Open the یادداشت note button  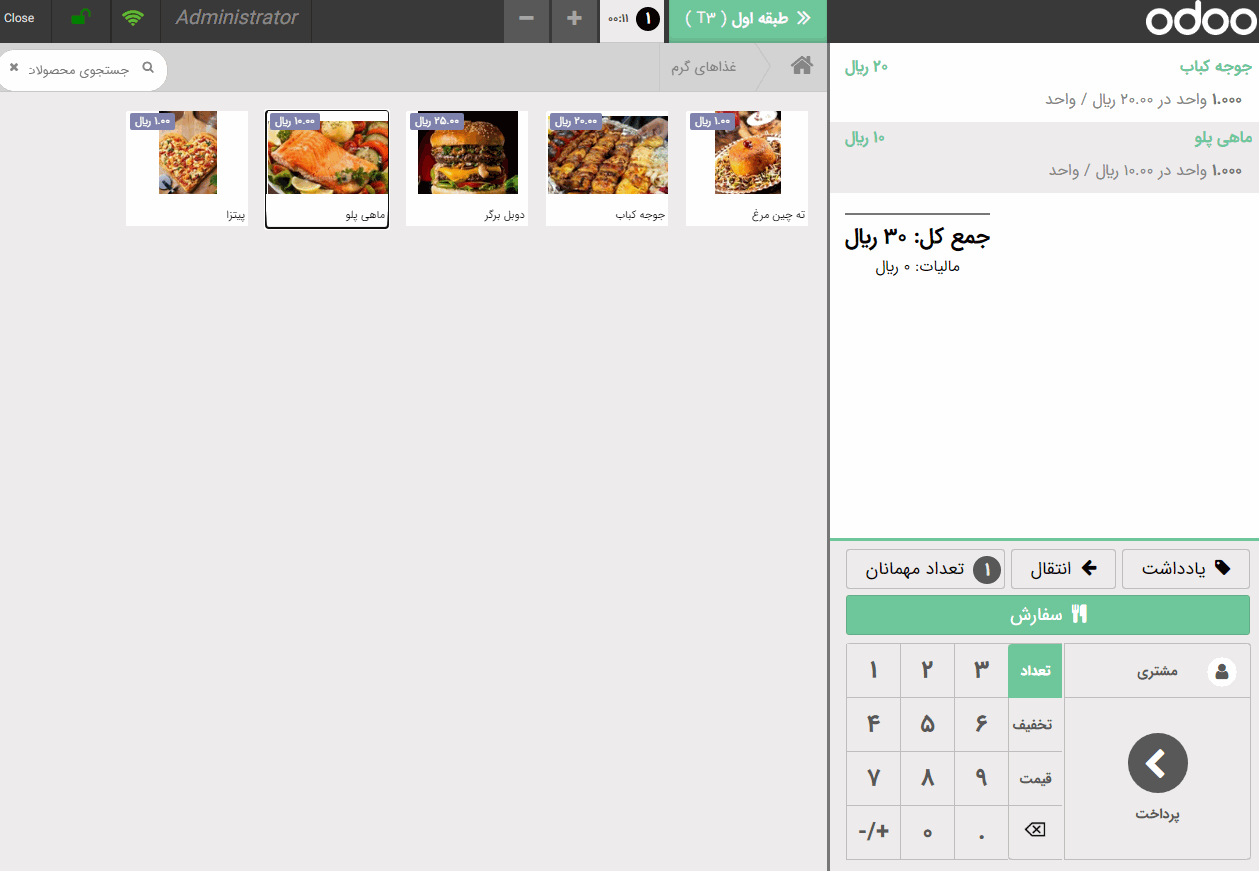click(1185, 568)
